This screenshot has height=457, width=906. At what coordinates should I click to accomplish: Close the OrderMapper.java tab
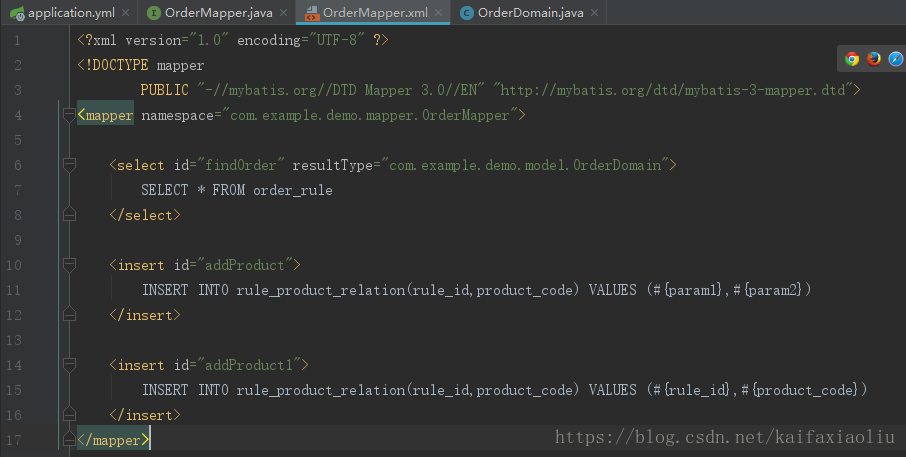(x=283, y=13)
